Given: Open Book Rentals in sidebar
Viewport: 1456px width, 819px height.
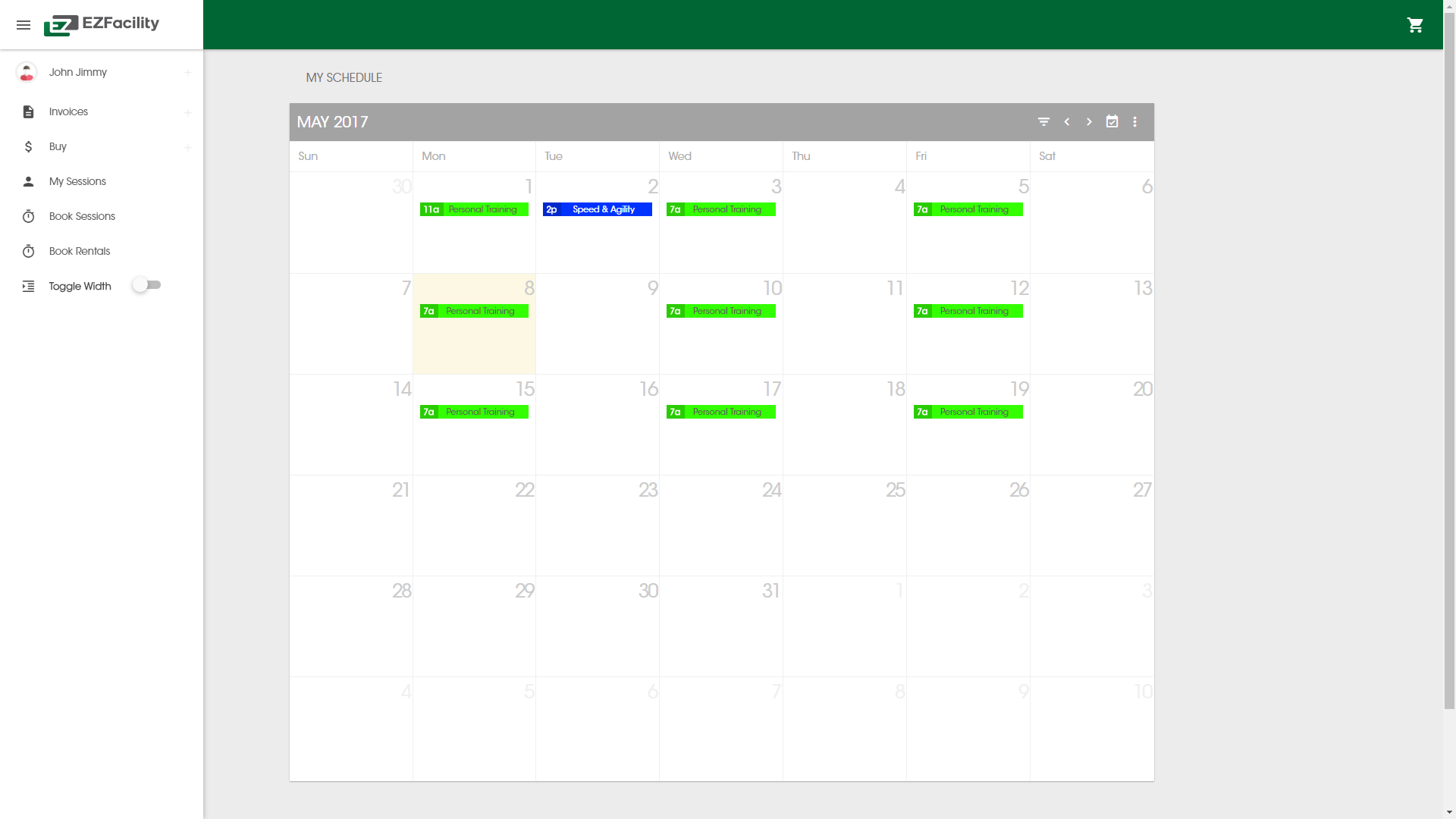Looking at the screenshot, I should click(80, 251).
